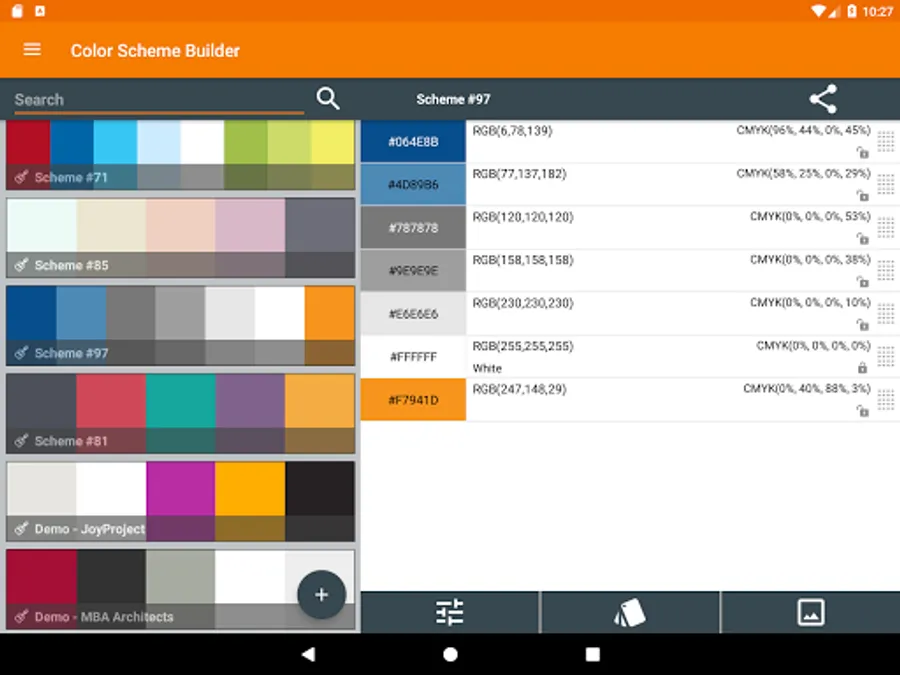
Task: Tap the Search input field
Action: coord(150,99)
